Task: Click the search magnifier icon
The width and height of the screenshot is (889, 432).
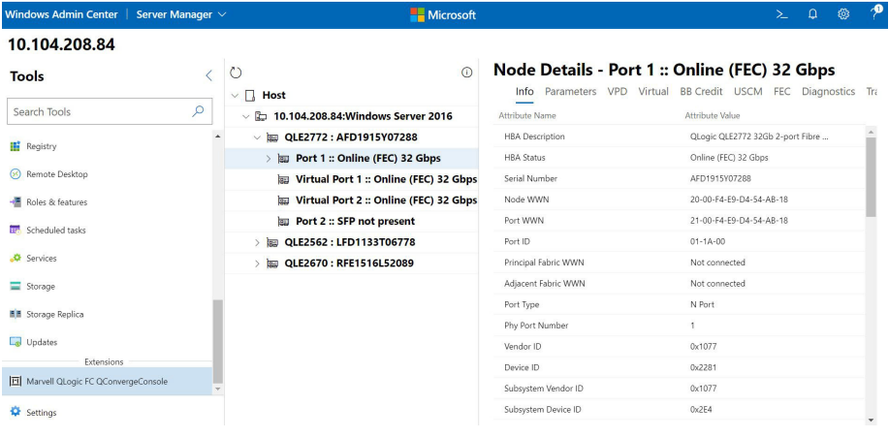Action: pyautogui.click(x=198, y=111)
